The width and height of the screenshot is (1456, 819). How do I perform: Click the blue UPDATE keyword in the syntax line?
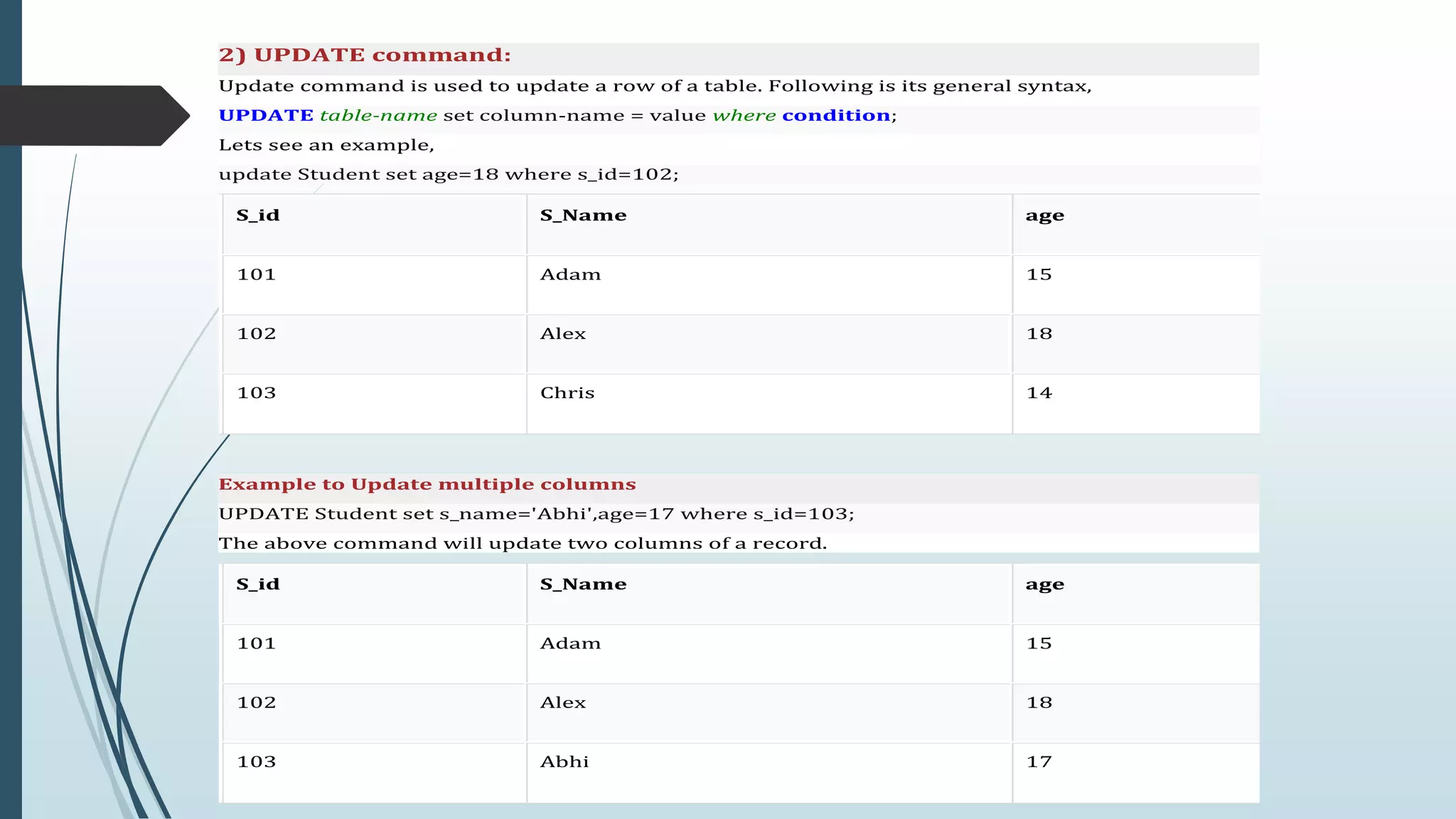click(266, 115)
